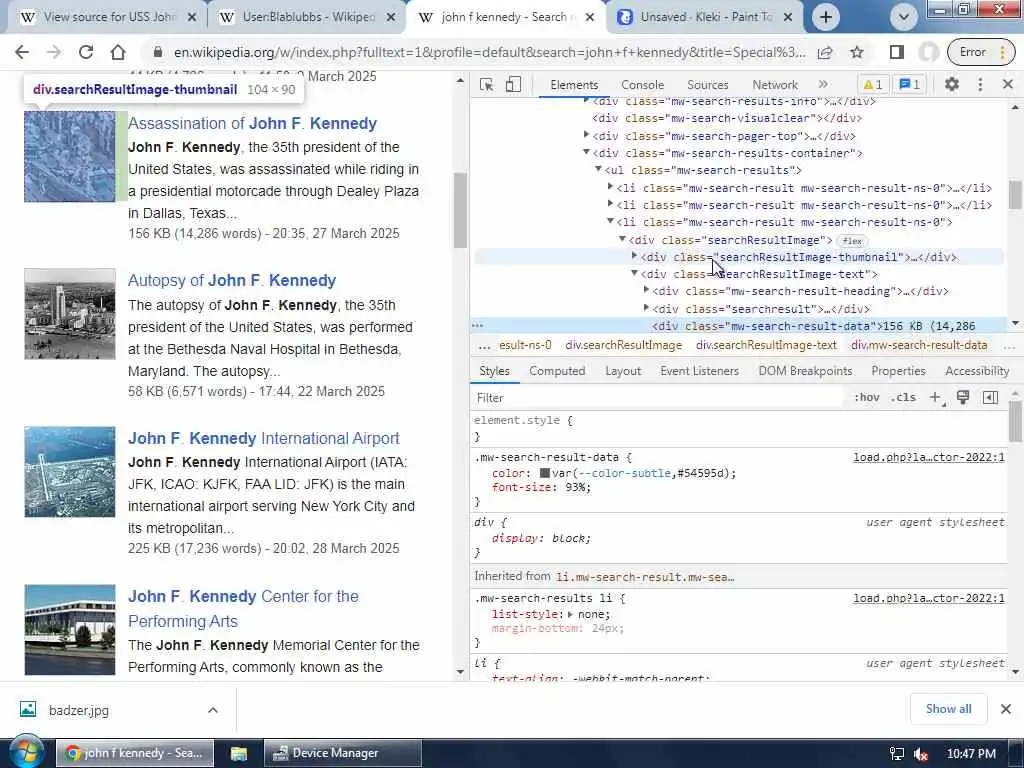This screenshot has height=768, width=1024.
Task: Go to browser home page
Action: (118, 52)
